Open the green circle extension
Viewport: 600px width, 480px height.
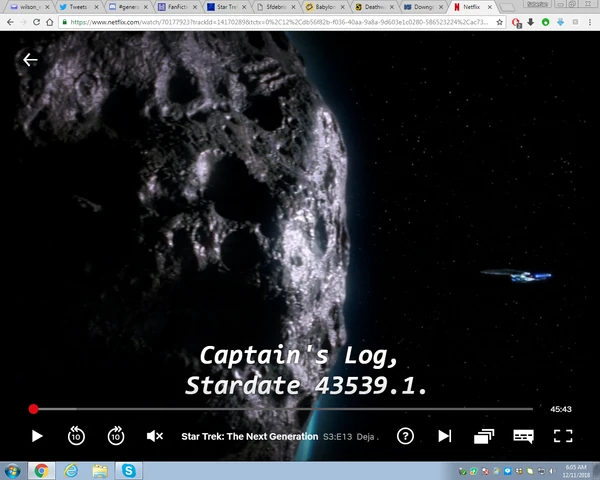(546, 22)
